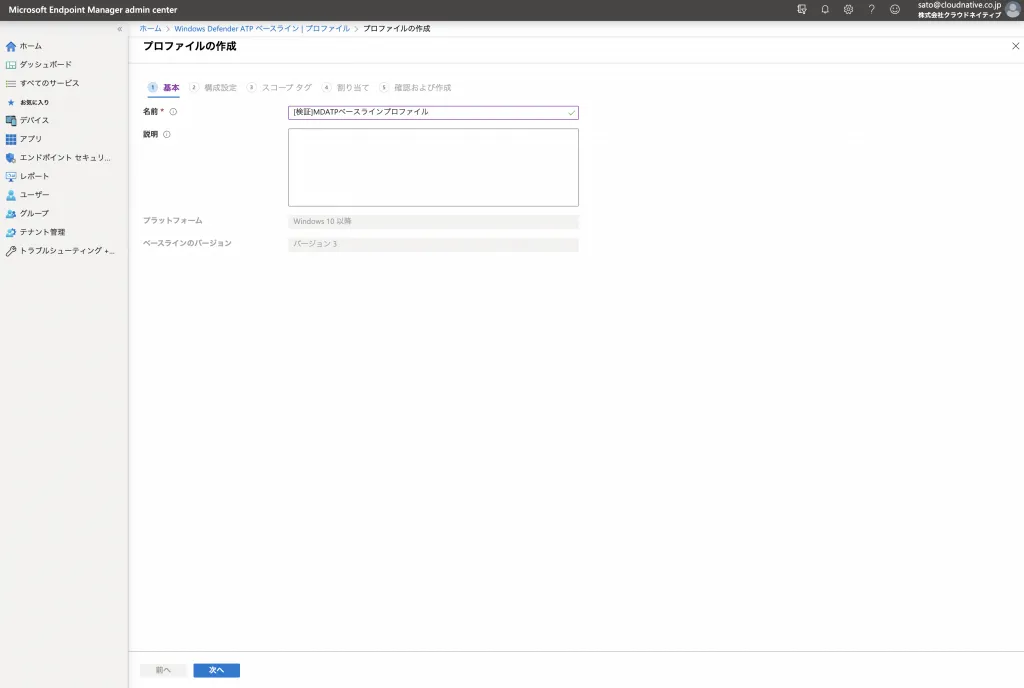Click the 説明 text area
The image size is (1024, 688).
pos(433,167)
